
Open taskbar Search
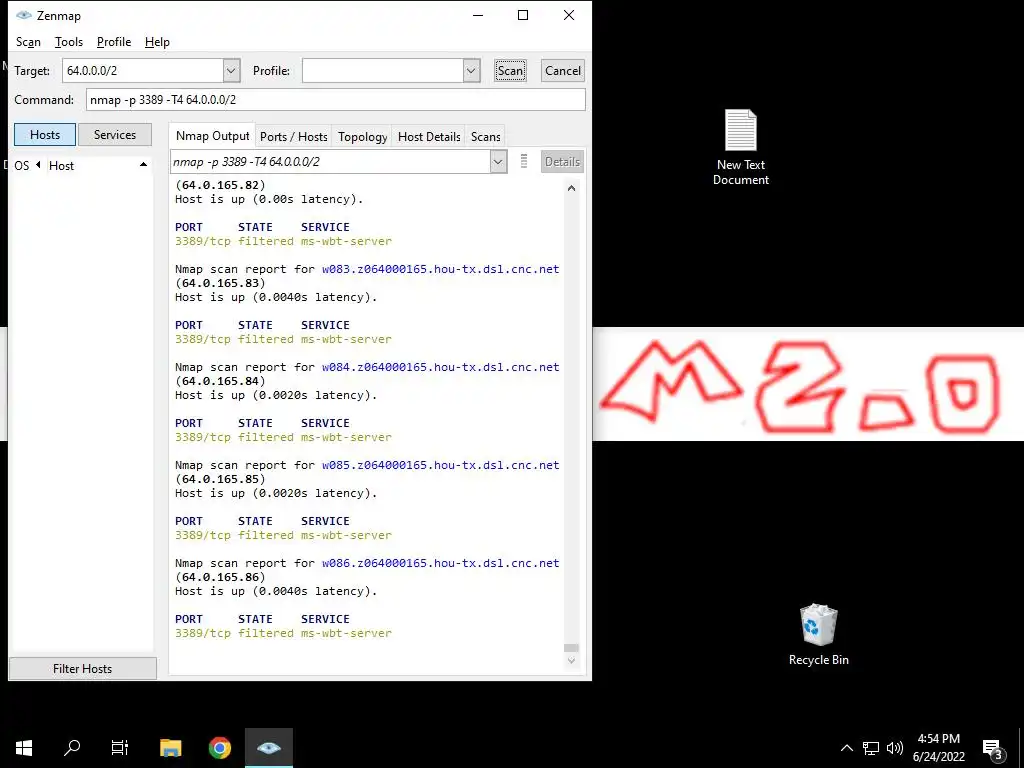pos(72,748)
